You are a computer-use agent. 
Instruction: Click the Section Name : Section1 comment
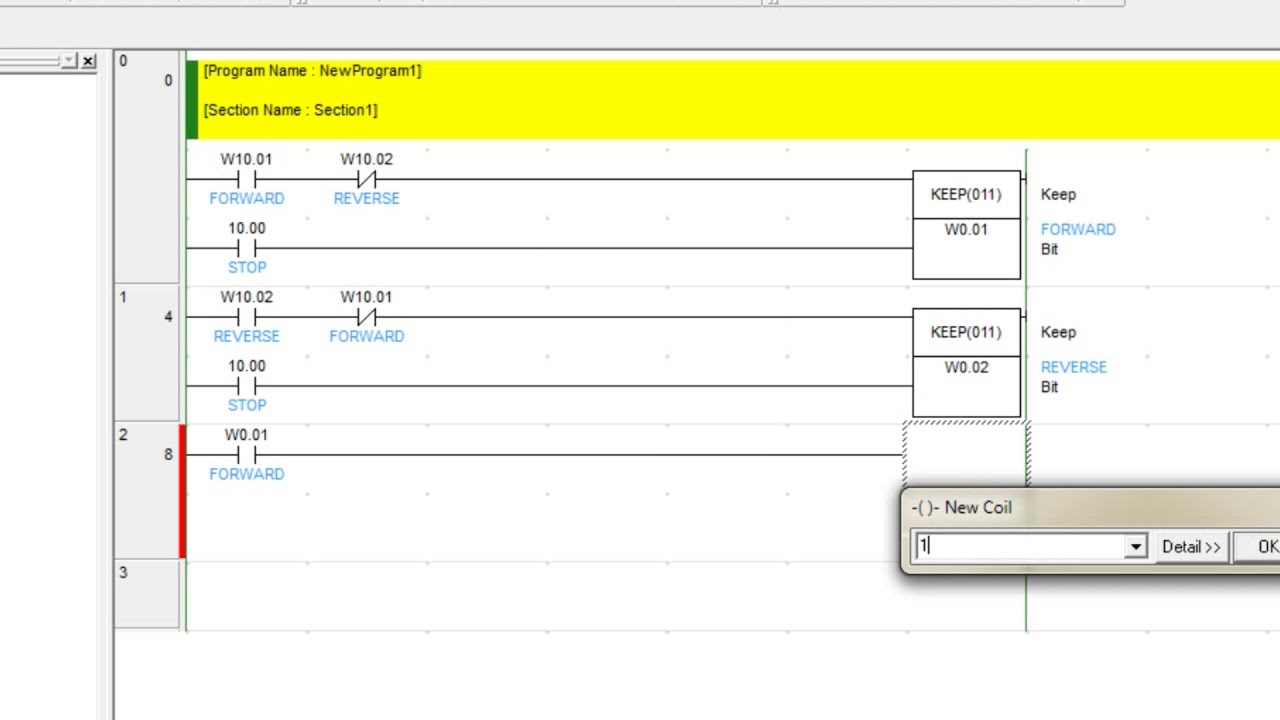(x=290, y=110)
